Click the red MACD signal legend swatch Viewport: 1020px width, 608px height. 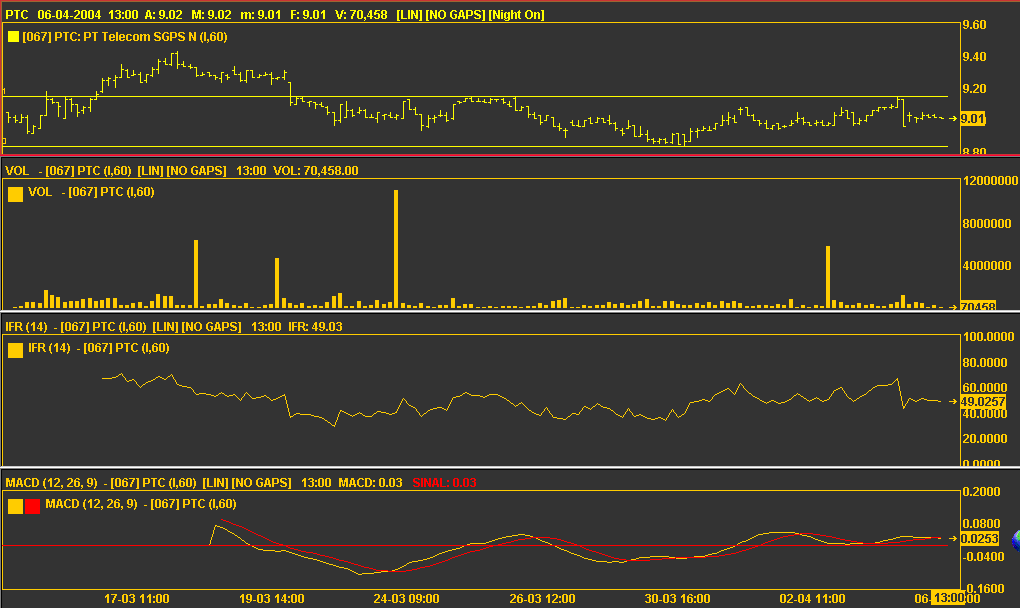[x=33, y=506]
